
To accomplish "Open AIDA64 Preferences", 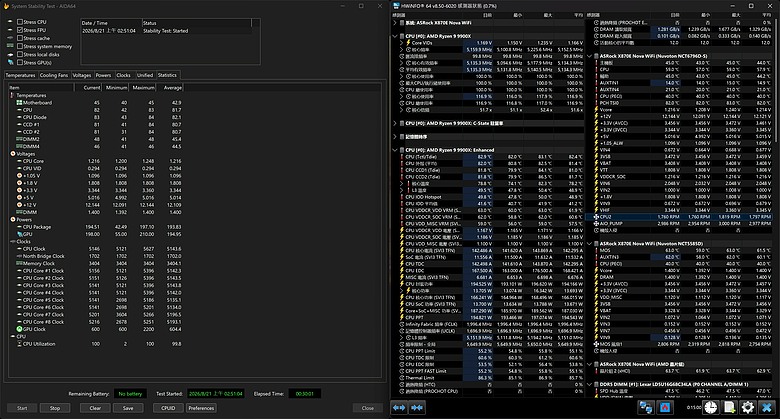I will [x=201, y=408].
